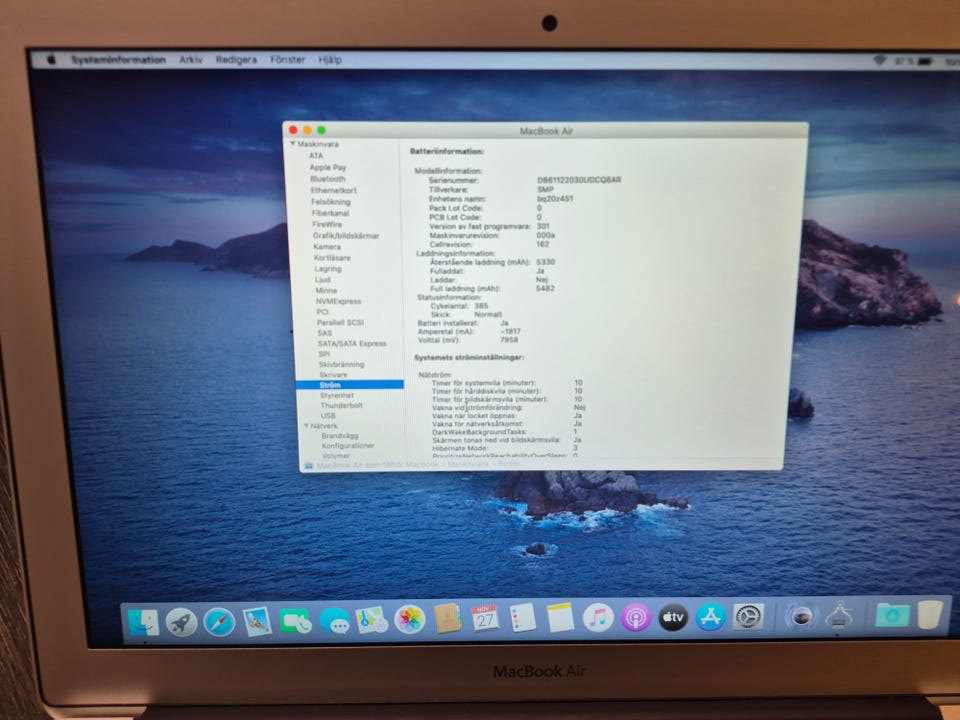Open the Trash in the Dock
The width and height of the screenshot is (960, 720).
coord(930,614)
